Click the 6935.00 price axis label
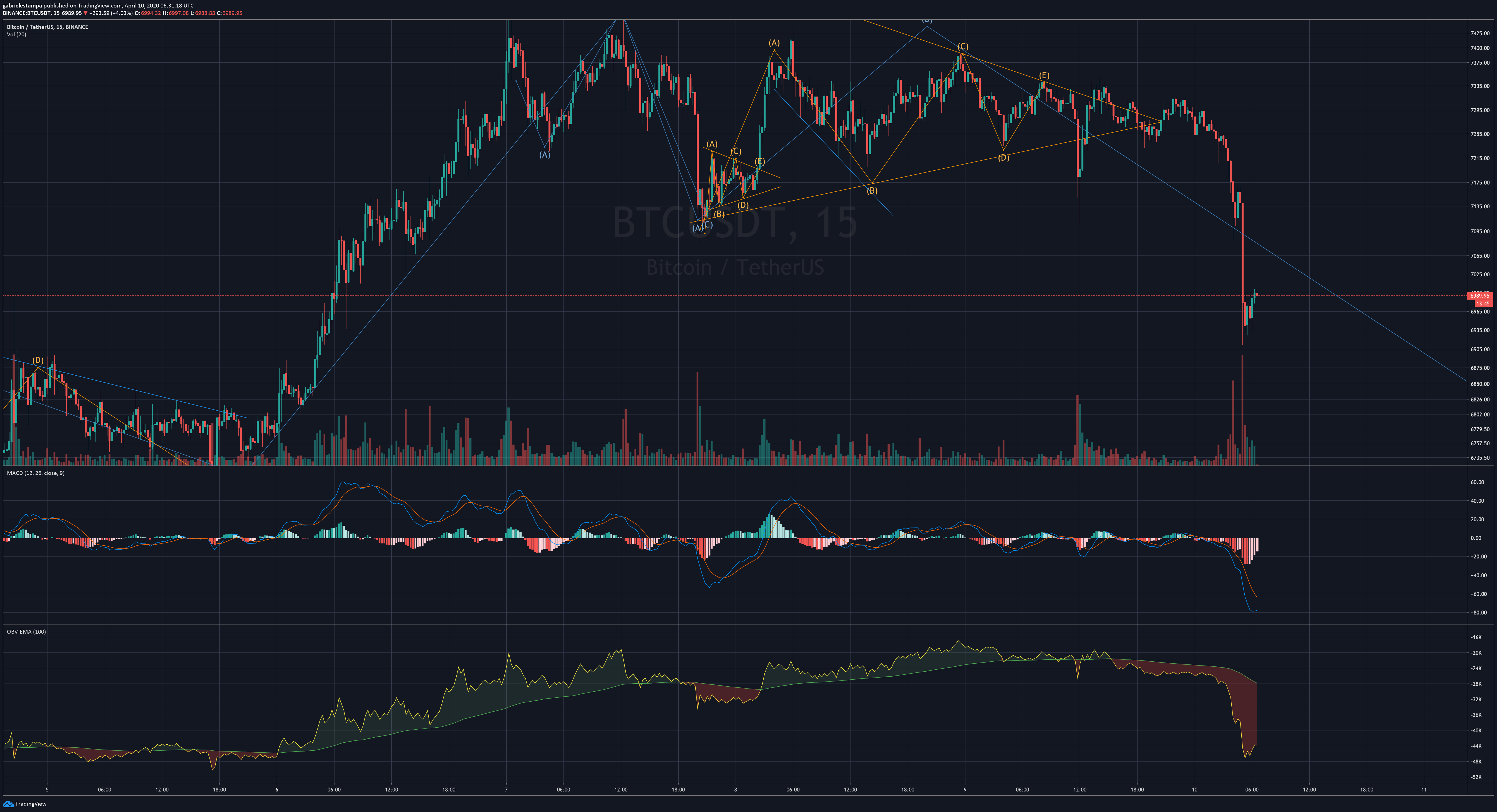This screenshot has height=812, width=1497. (x=1480, y=330)
